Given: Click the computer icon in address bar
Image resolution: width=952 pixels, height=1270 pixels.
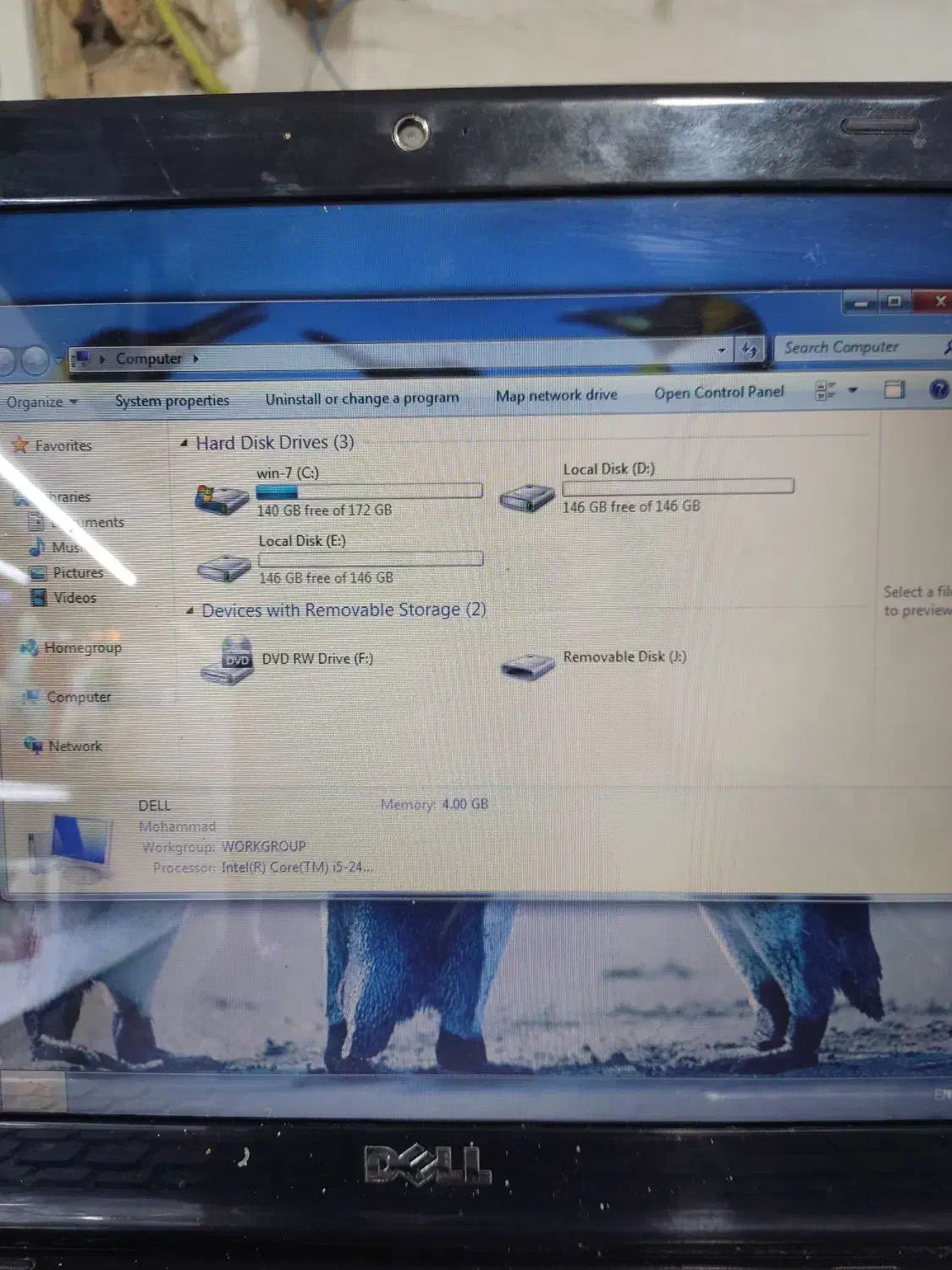Looking at the screenshot, I should tap(82, 359).
